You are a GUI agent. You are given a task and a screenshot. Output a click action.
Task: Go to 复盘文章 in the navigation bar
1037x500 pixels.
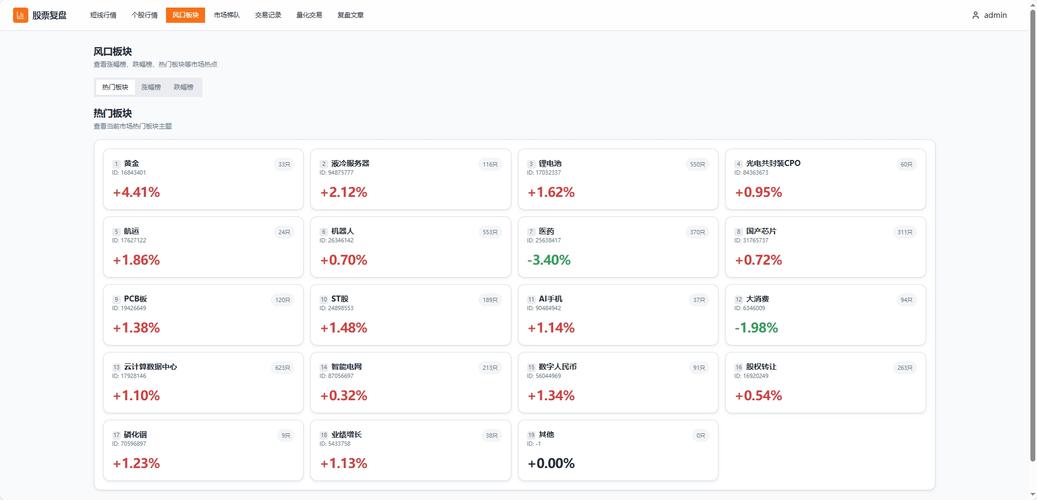351,15
